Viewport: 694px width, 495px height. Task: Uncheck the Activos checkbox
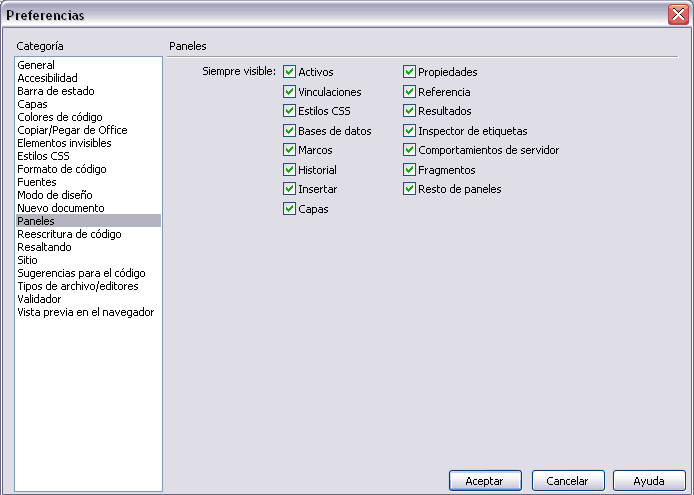289,72
